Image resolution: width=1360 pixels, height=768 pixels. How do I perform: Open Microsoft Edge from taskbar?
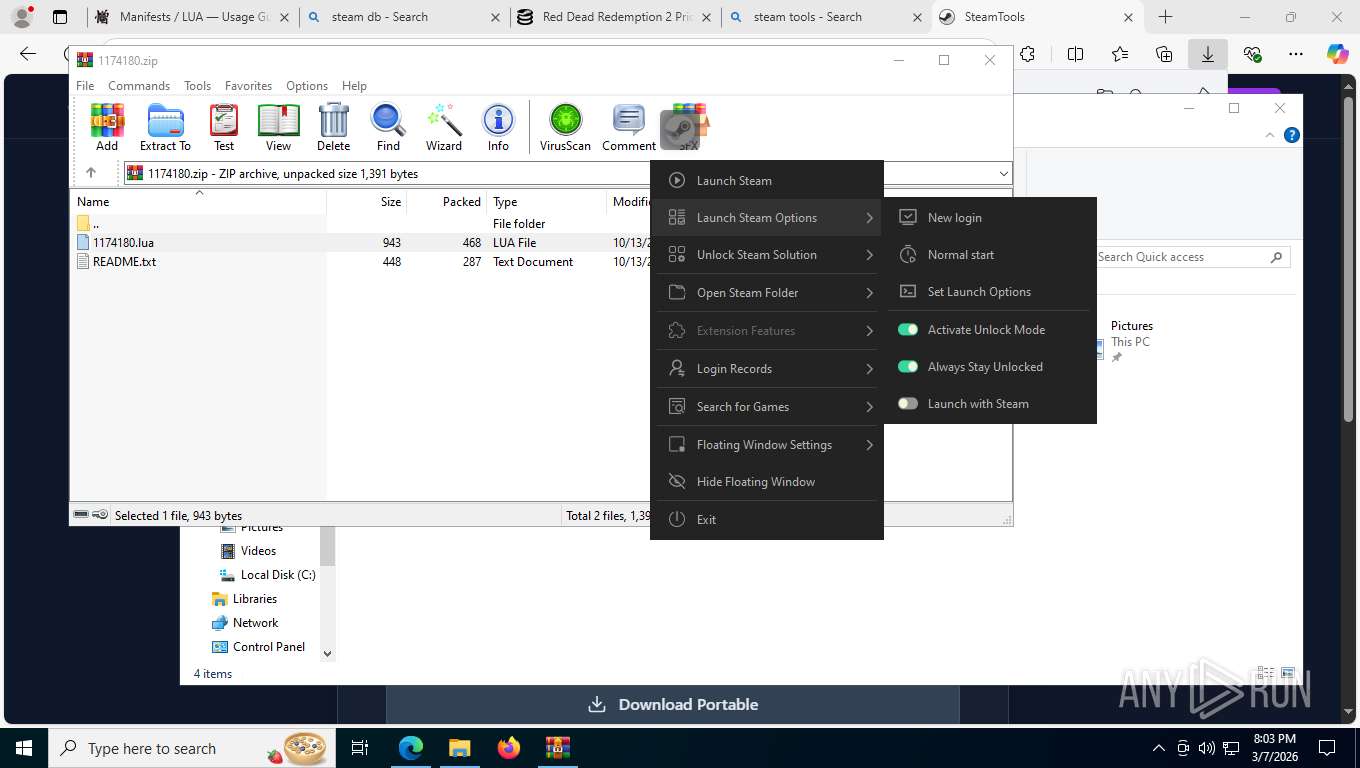(x=411, y=748)
